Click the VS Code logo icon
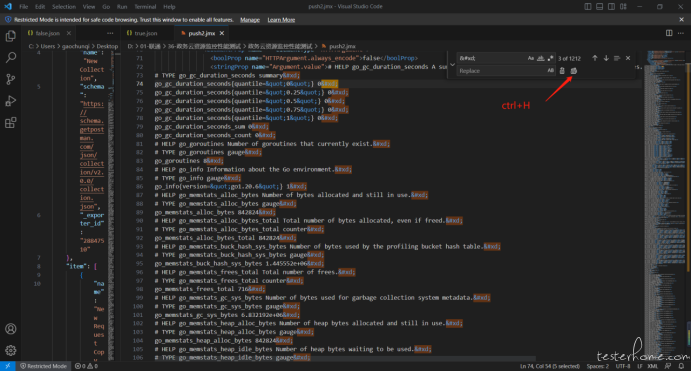Screen dimensions: 692x371 tap(8, 7)
